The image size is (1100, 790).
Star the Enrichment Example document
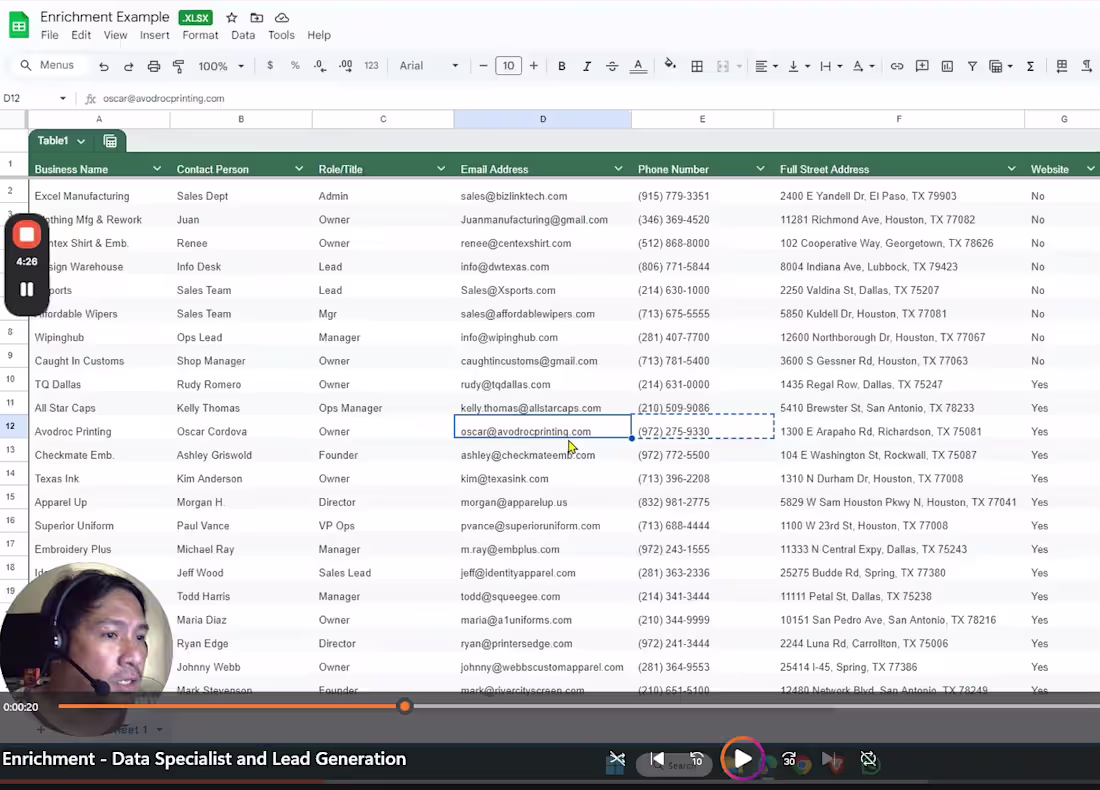[x=232, y=18]
